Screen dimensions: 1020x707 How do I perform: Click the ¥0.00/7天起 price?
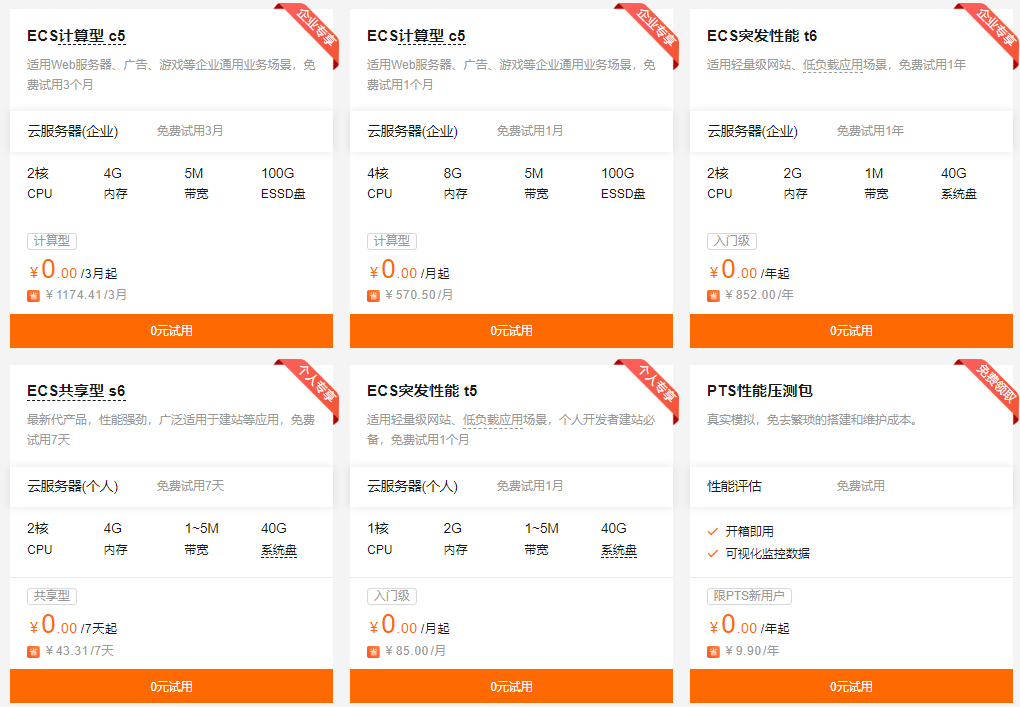(x=73, y=626)
